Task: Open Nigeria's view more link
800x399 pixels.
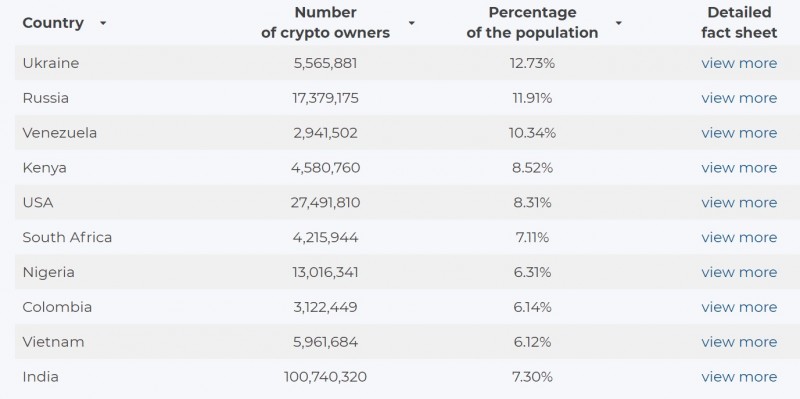Action: [x=739, y=272]
